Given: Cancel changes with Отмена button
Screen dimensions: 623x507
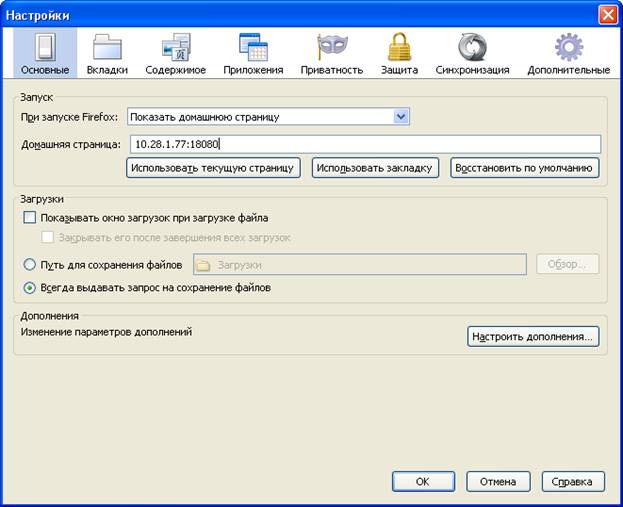Looking at the screenshot, I should click(498, 482).
